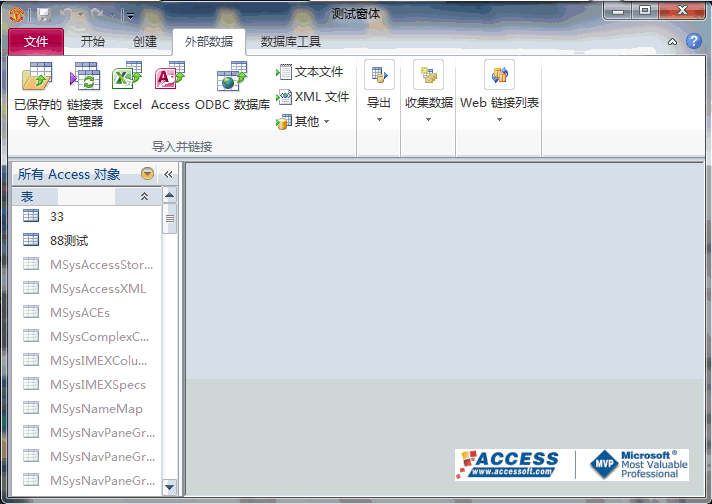Select the MSysACEs table

(x=87, y=313)
